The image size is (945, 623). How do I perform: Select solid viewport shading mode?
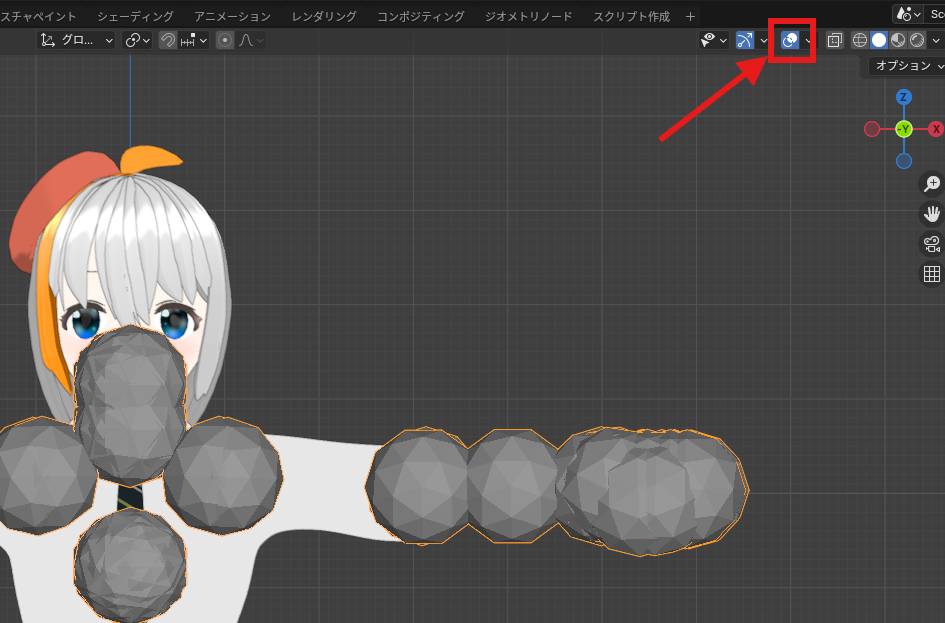879,40
